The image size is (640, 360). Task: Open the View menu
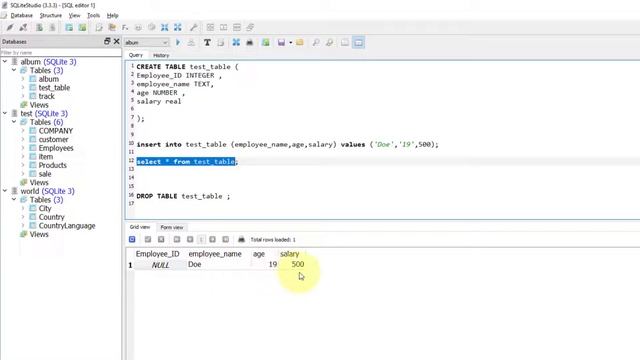tap(74, 16)
